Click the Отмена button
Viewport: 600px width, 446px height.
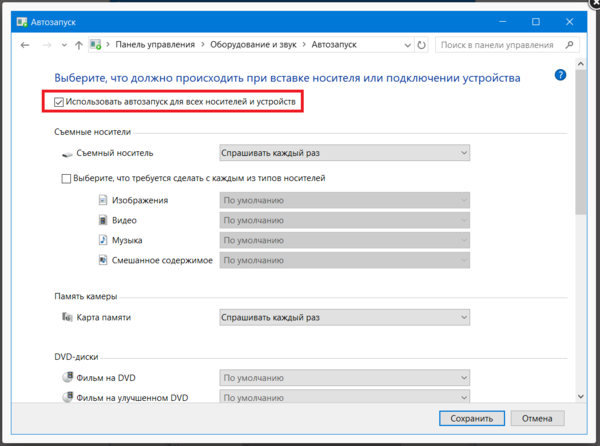[x=537, y=418]
